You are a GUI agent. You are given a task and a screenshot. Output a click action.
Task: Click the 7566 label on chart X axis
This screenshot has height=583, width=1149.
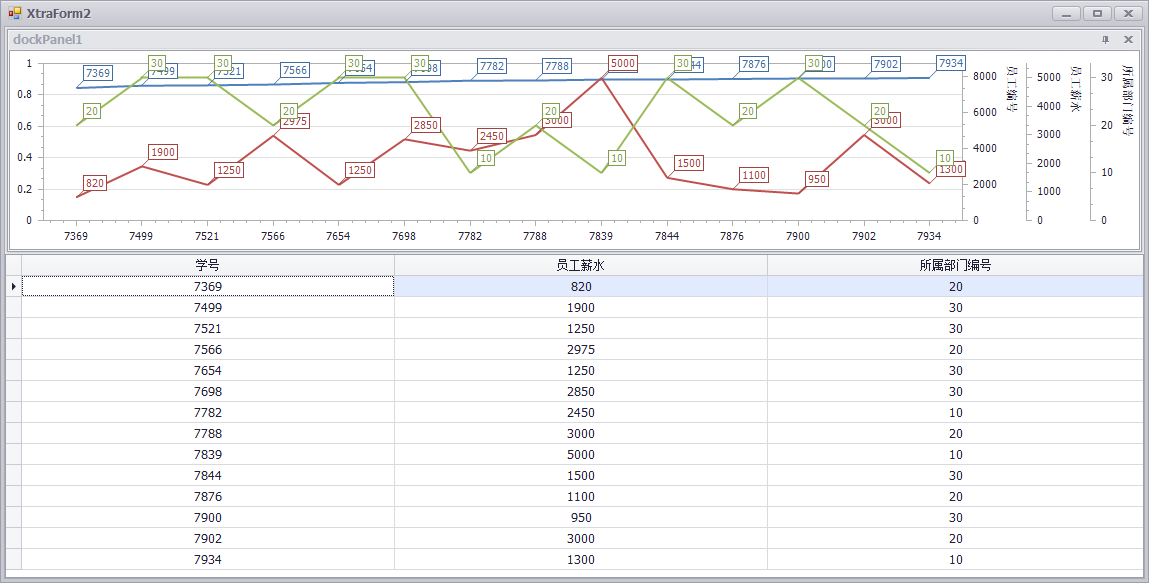point(273,236)
